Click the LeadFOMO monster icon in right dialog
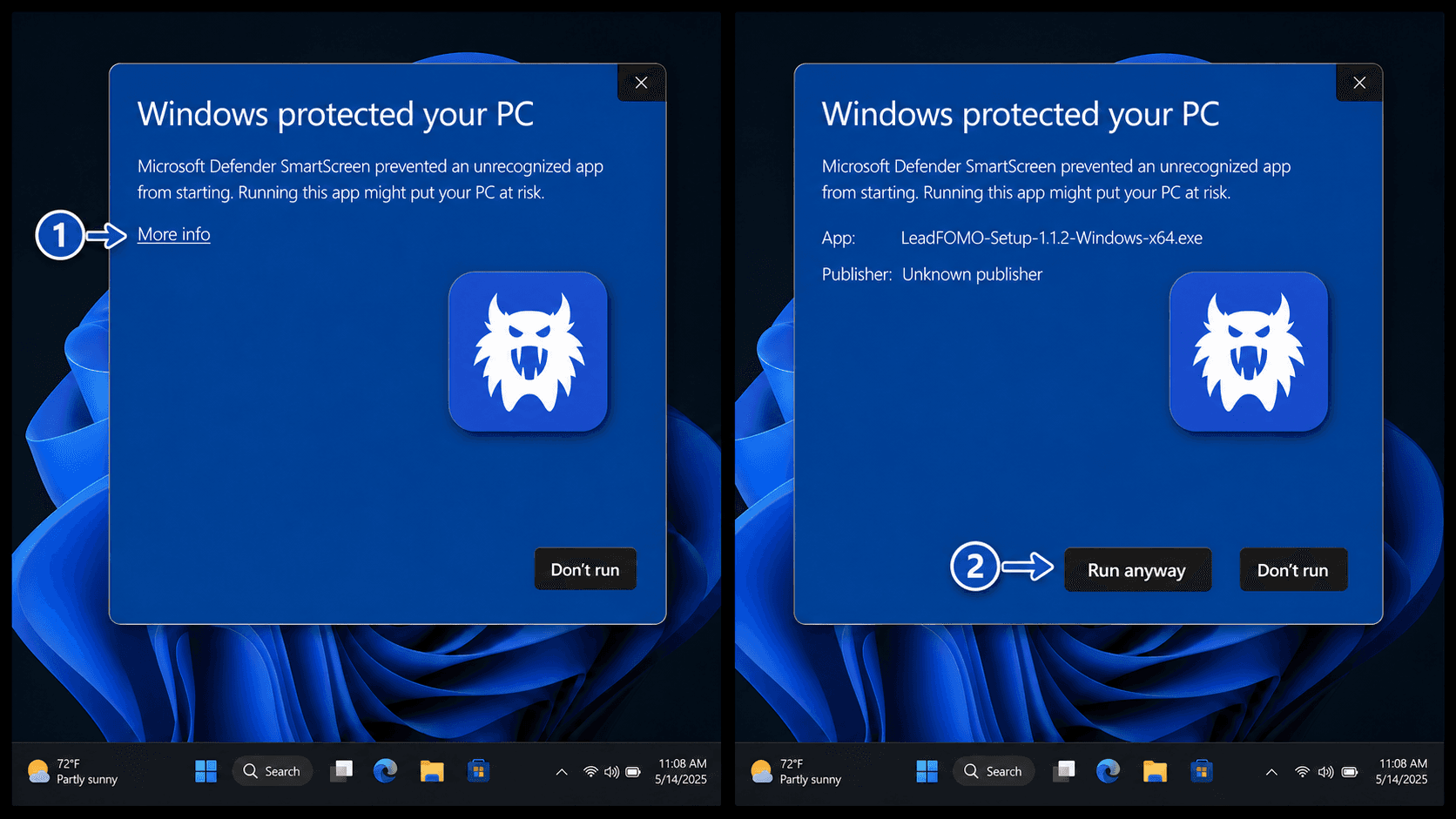 pos(1249,352)
